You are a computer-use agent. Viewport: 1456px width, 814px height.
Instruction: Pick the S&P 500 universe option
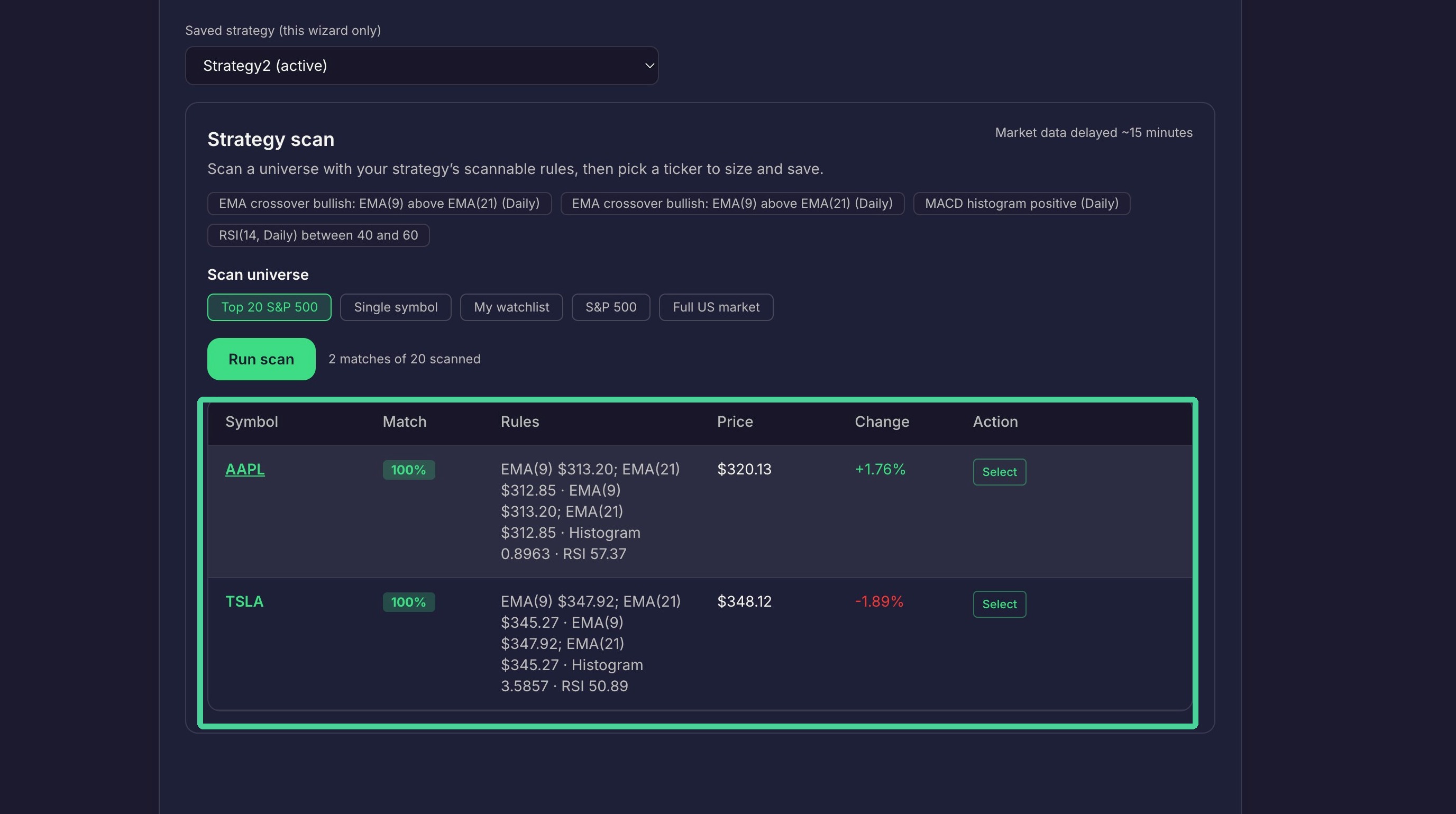tap(610, 307)
